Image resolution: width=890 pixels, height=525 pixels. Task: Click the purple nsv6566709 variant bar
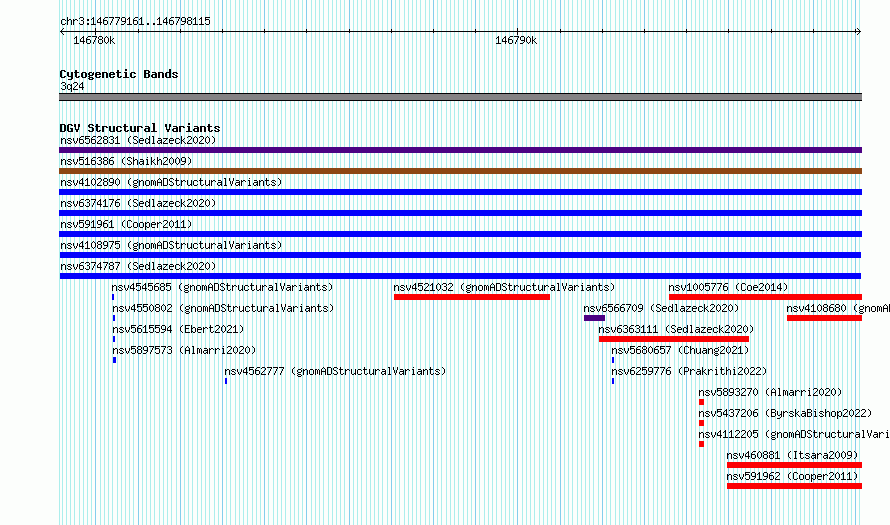(x=594, y=318)
